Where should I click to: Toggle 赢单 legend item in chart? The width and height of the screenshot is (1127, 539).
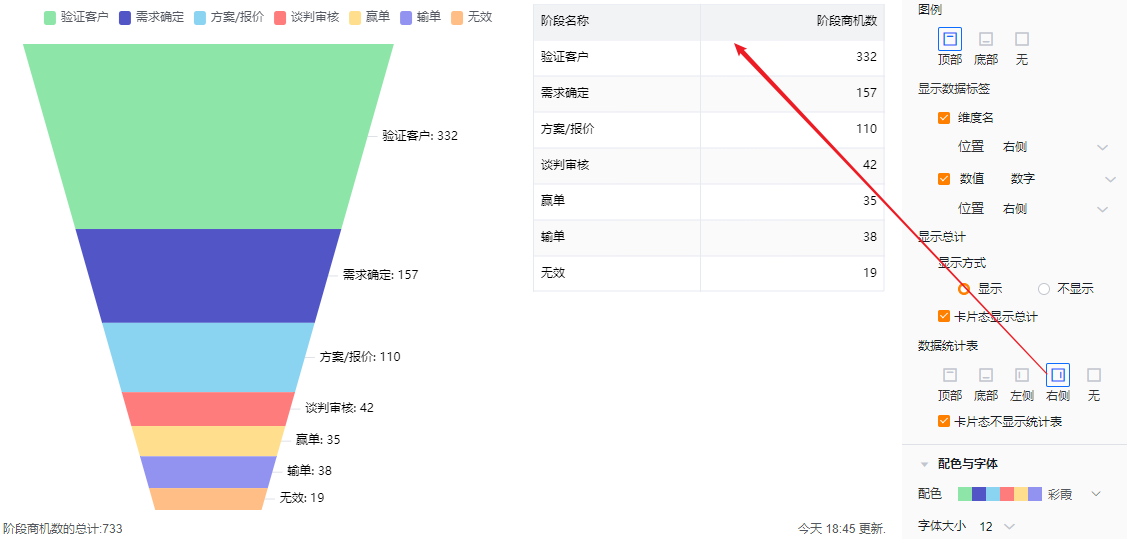pyautogui.click(x=369, y=17)
